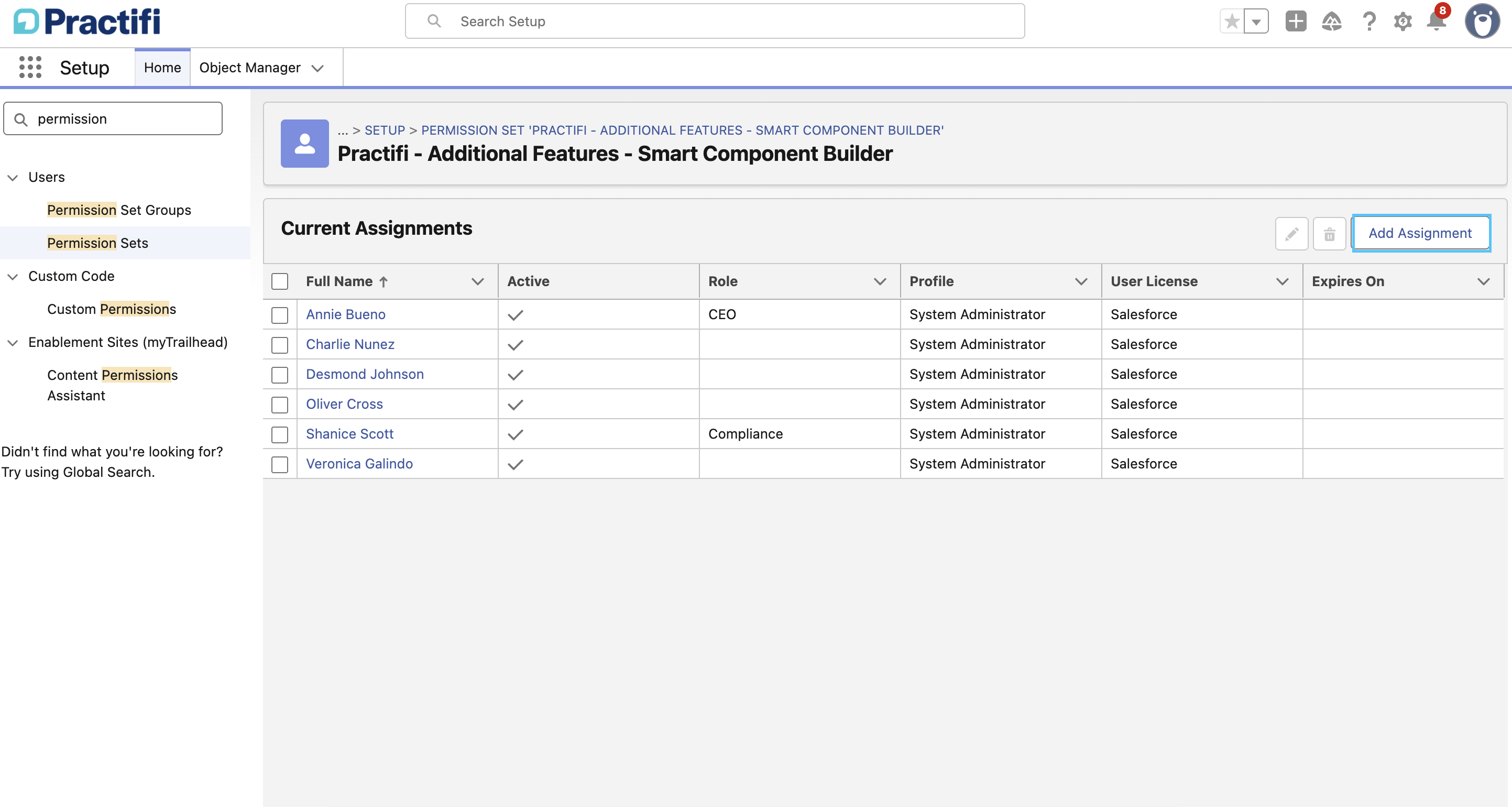
Task: Open the favorites list dropdown arrow
Action: click(x=1256, y=21)
